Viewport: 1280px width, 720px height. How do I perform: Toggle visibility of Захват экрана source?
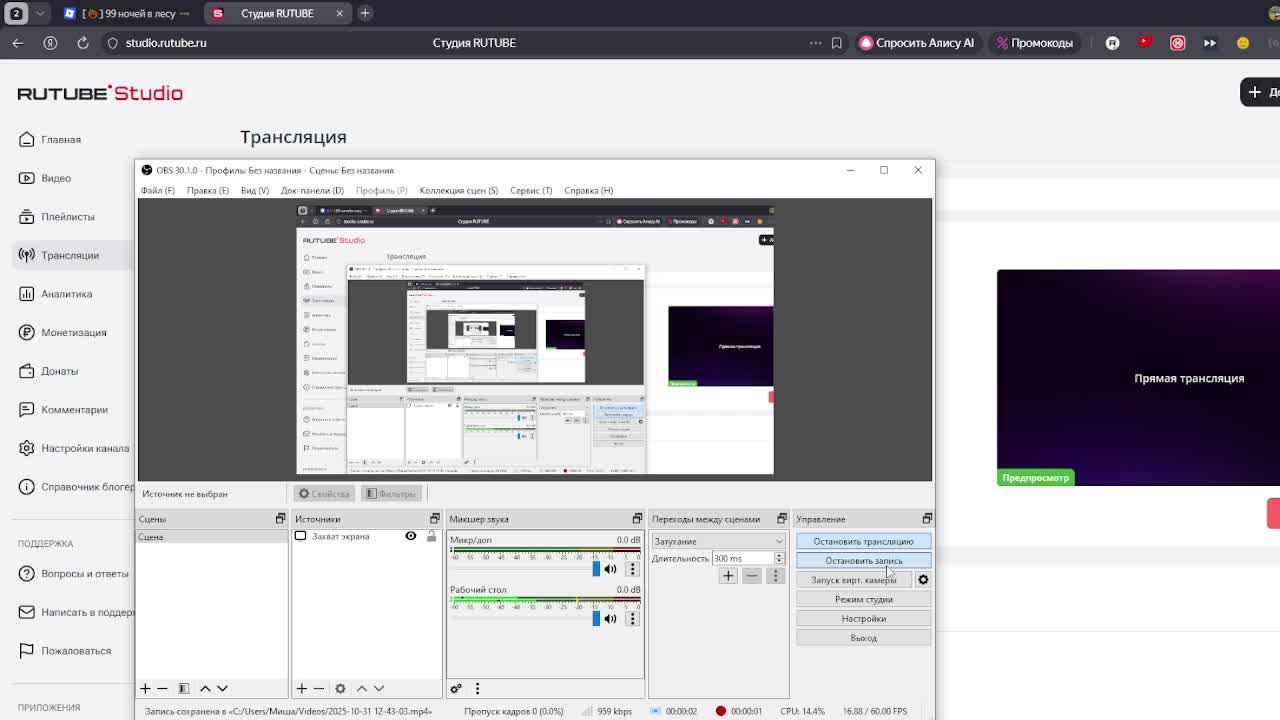(x=411, y=536)
